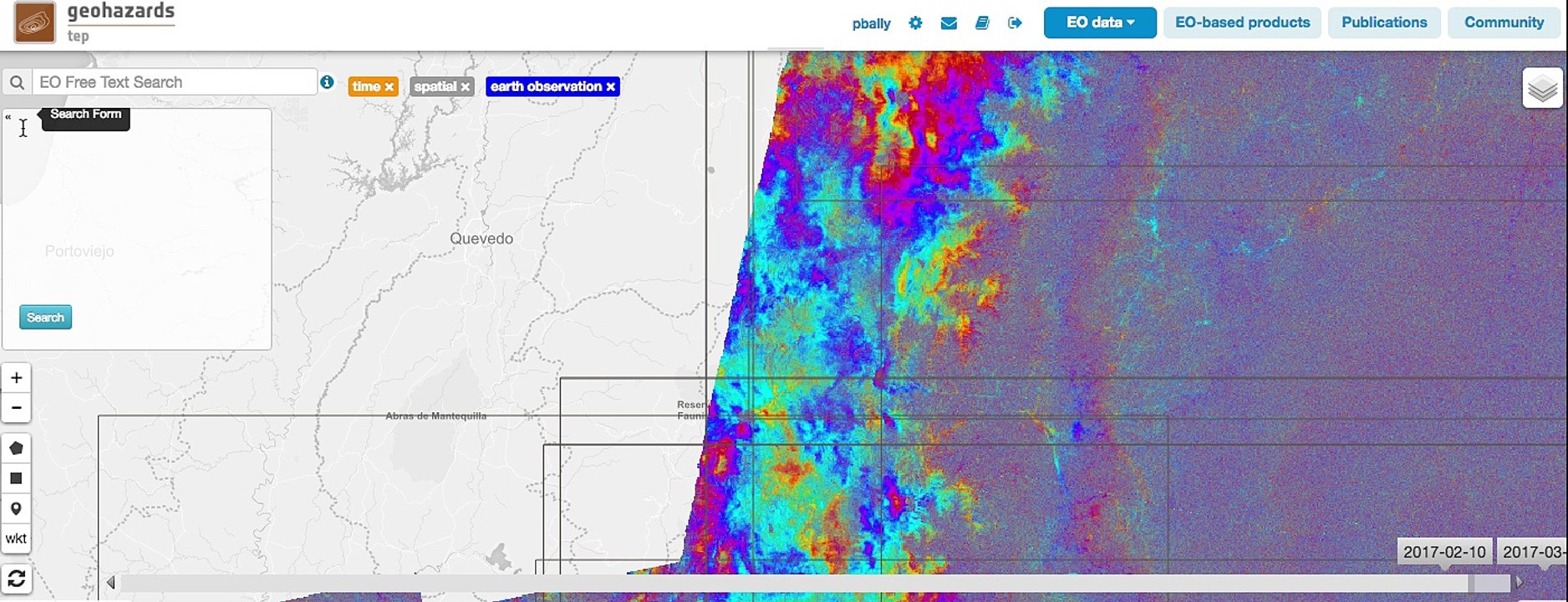This screenshot has width=1568, height=602.
Task: Focus the EO Free Text Search field
Action: 175,82
